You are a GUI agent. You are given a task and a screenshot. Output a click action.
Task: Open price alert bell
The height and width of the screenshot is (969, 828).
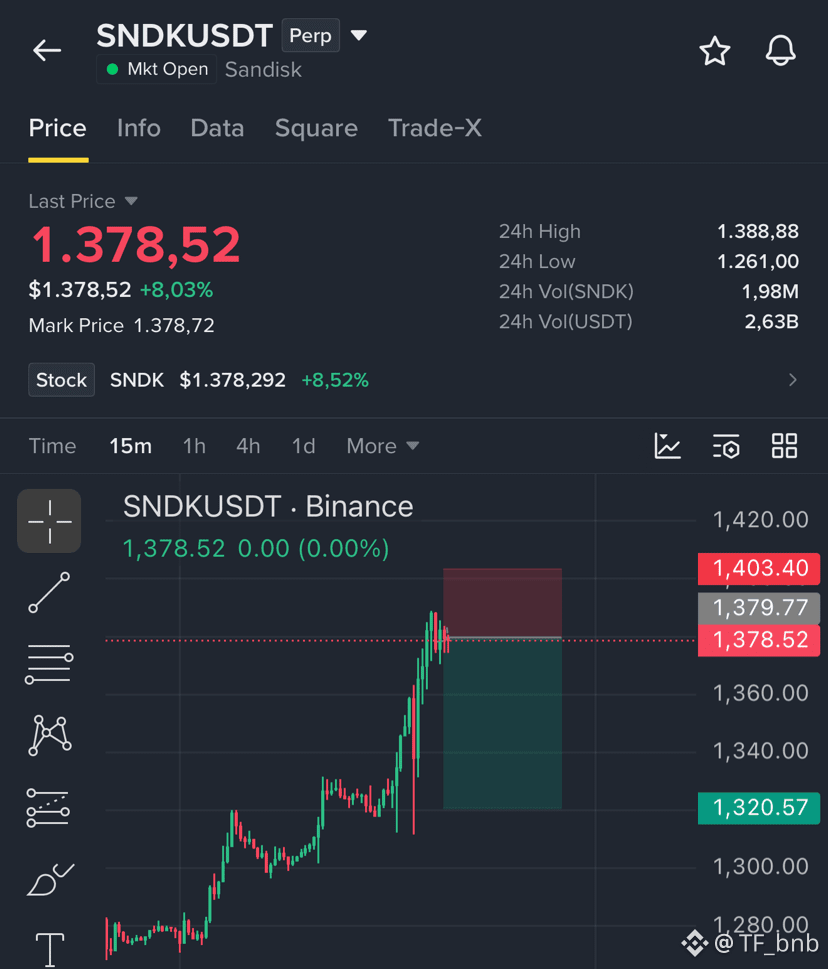(x=780, y=51)
